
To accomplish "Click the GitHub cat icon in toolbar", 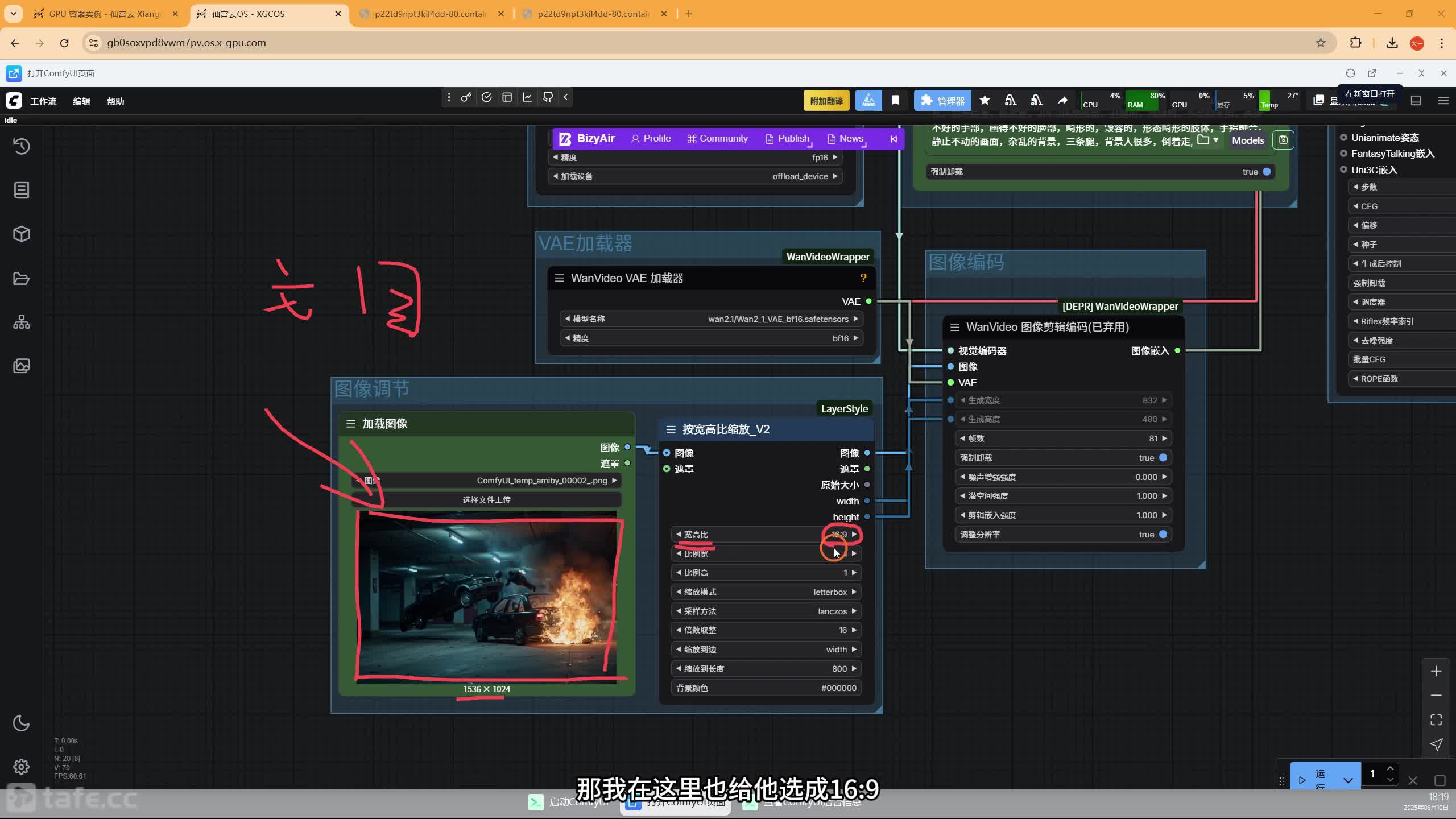I will tap(548, 97).
